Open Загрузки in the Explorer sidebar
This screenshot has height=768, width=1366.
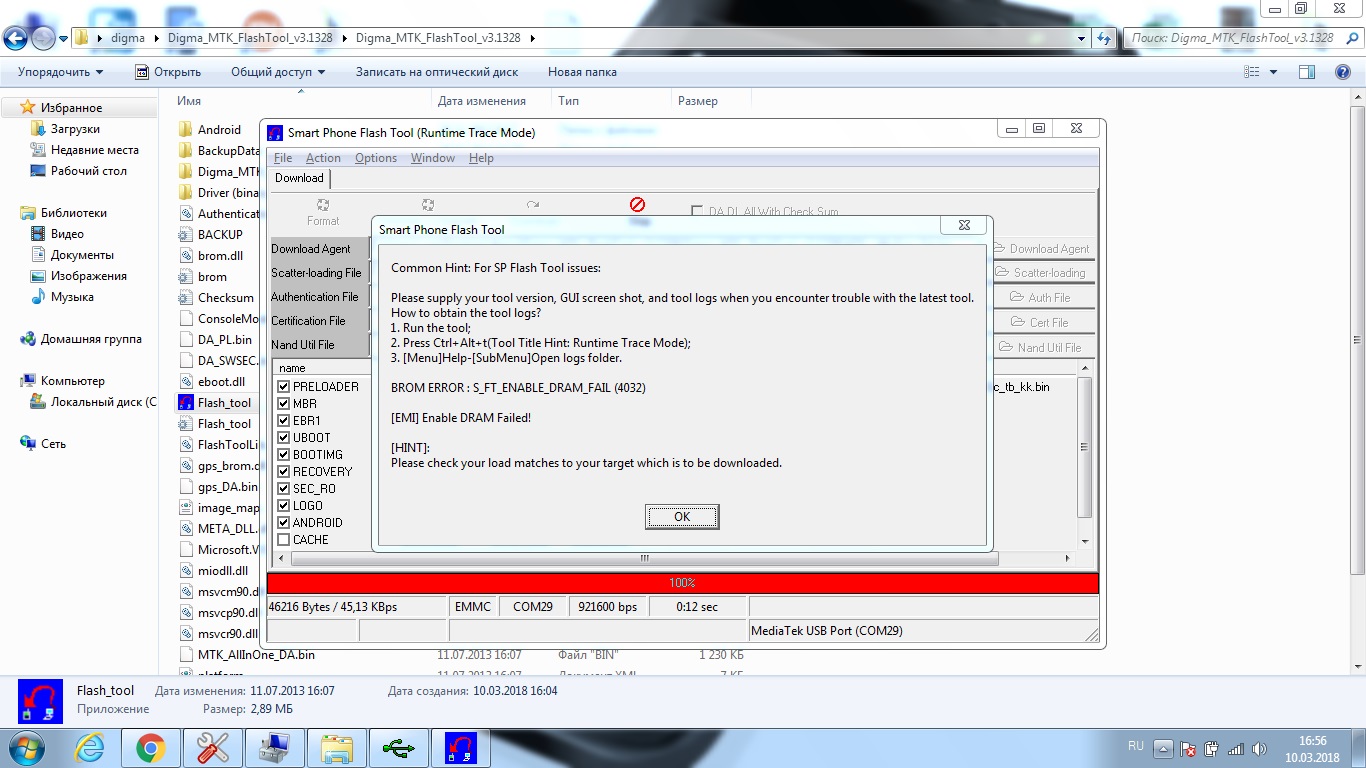tap(75, 129)
